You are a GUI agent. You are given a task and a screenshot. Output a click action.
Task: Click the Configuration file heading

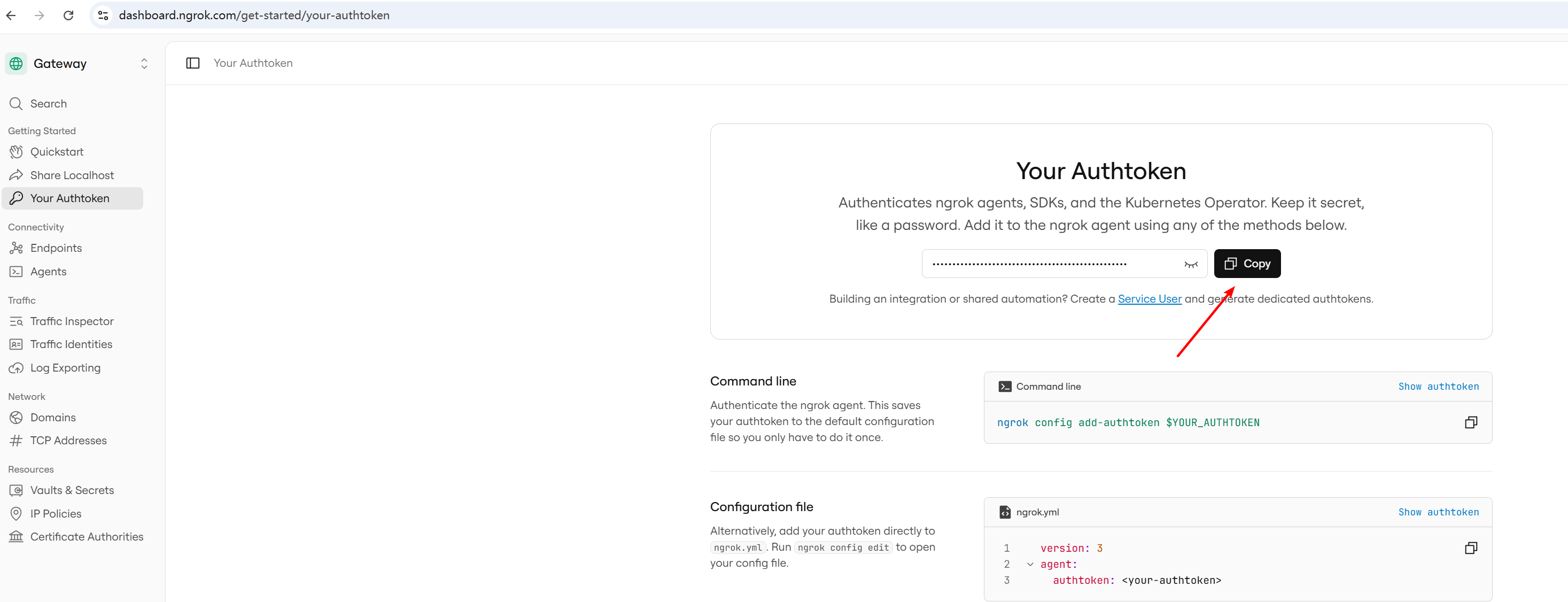(762, 507)
